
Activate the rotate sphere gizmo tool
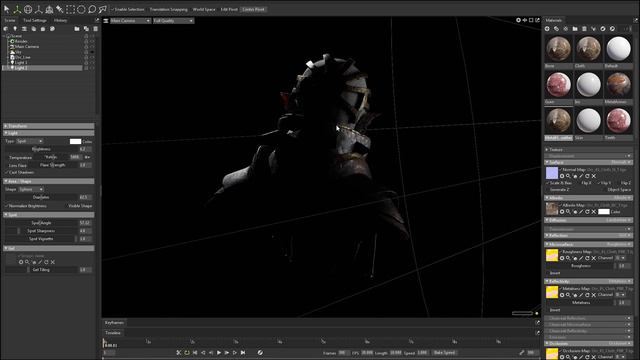click(28, 9)
